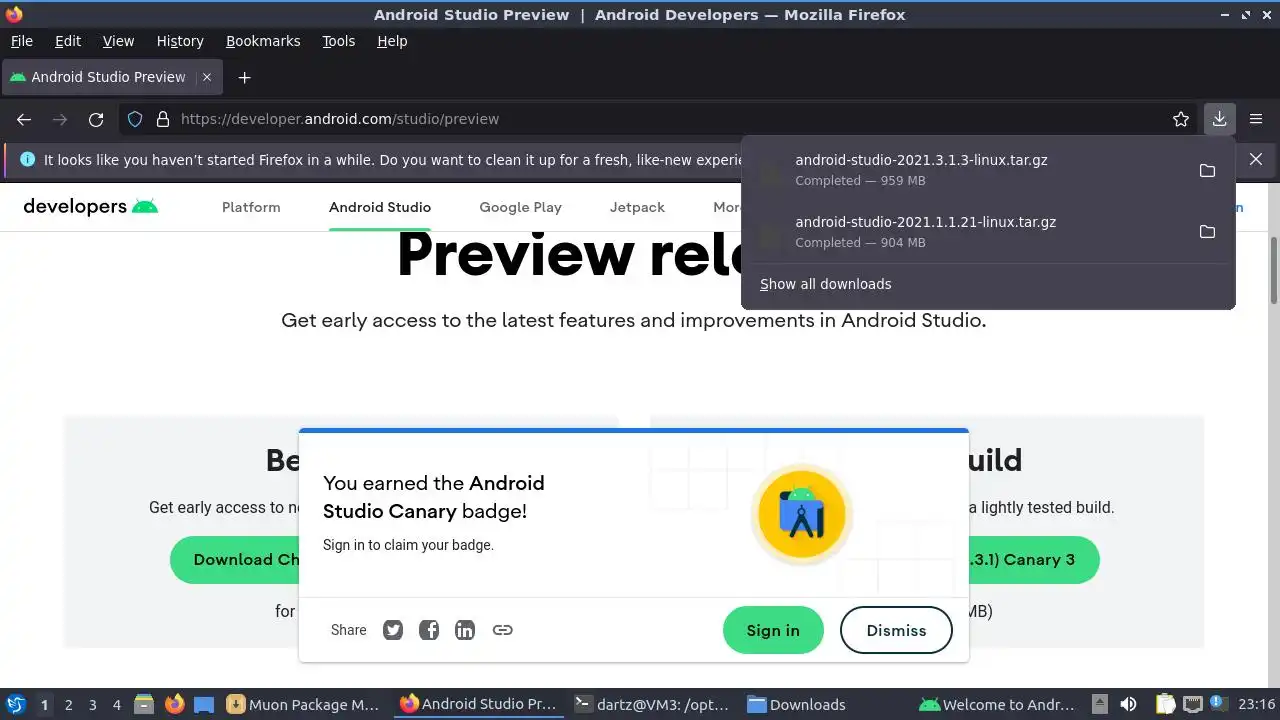Open the History menu
Viewport: 1280px width, 720px height.
point(180,41)
